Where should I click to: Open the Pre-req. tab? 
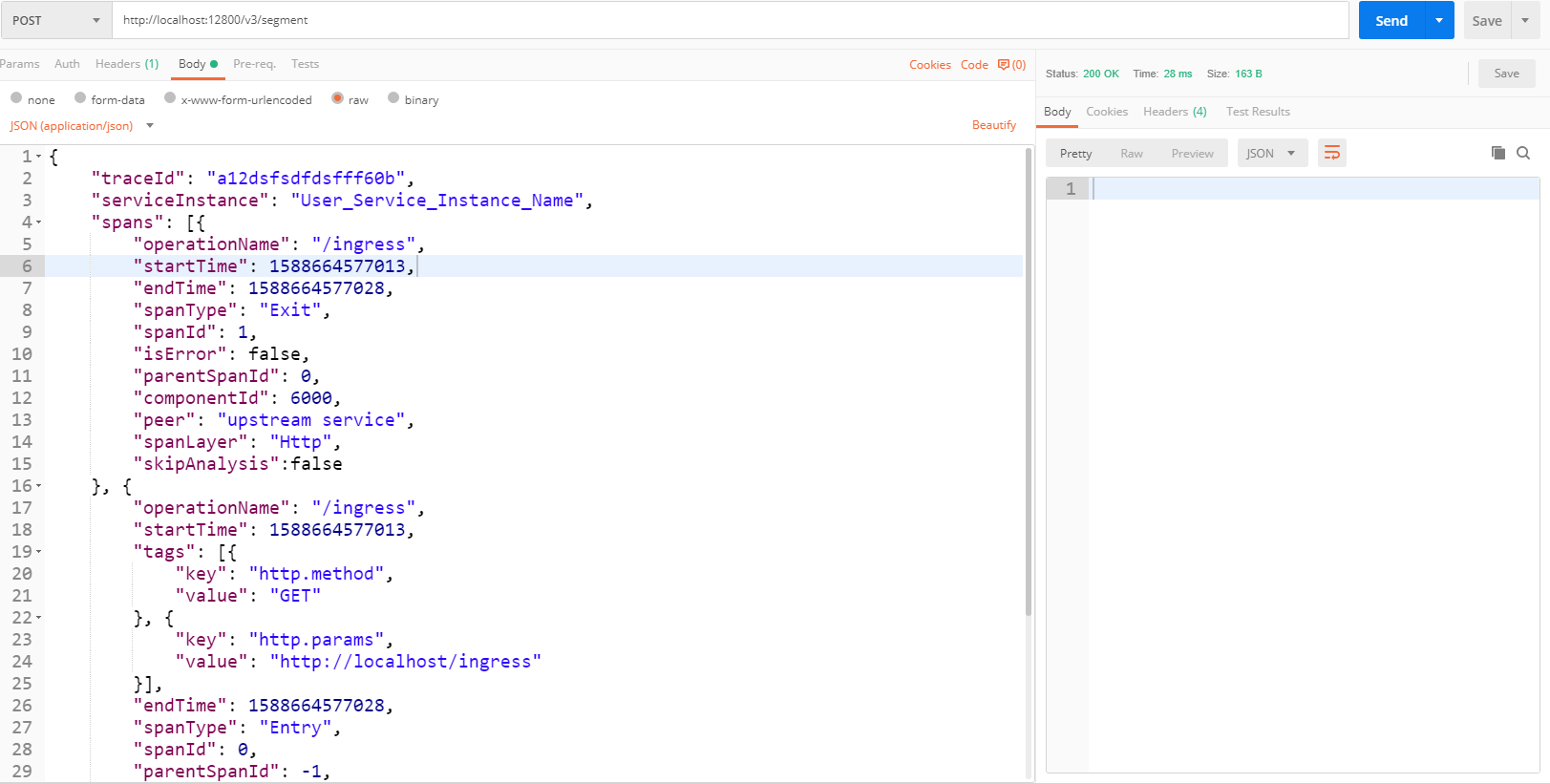(x=254, y=64)
